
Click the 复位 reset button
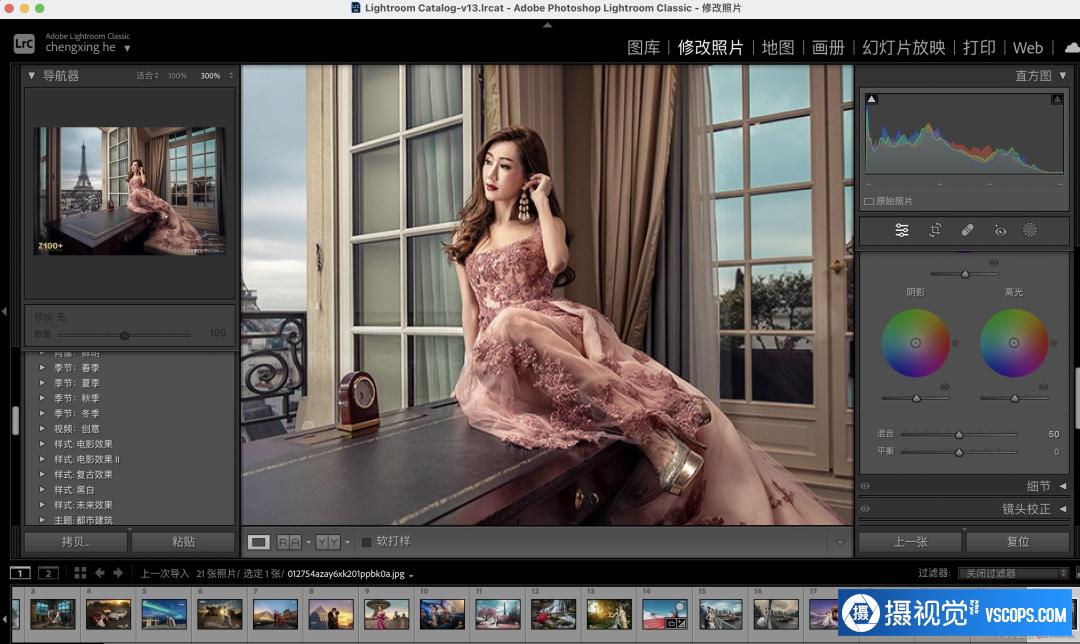point(1018,542)
